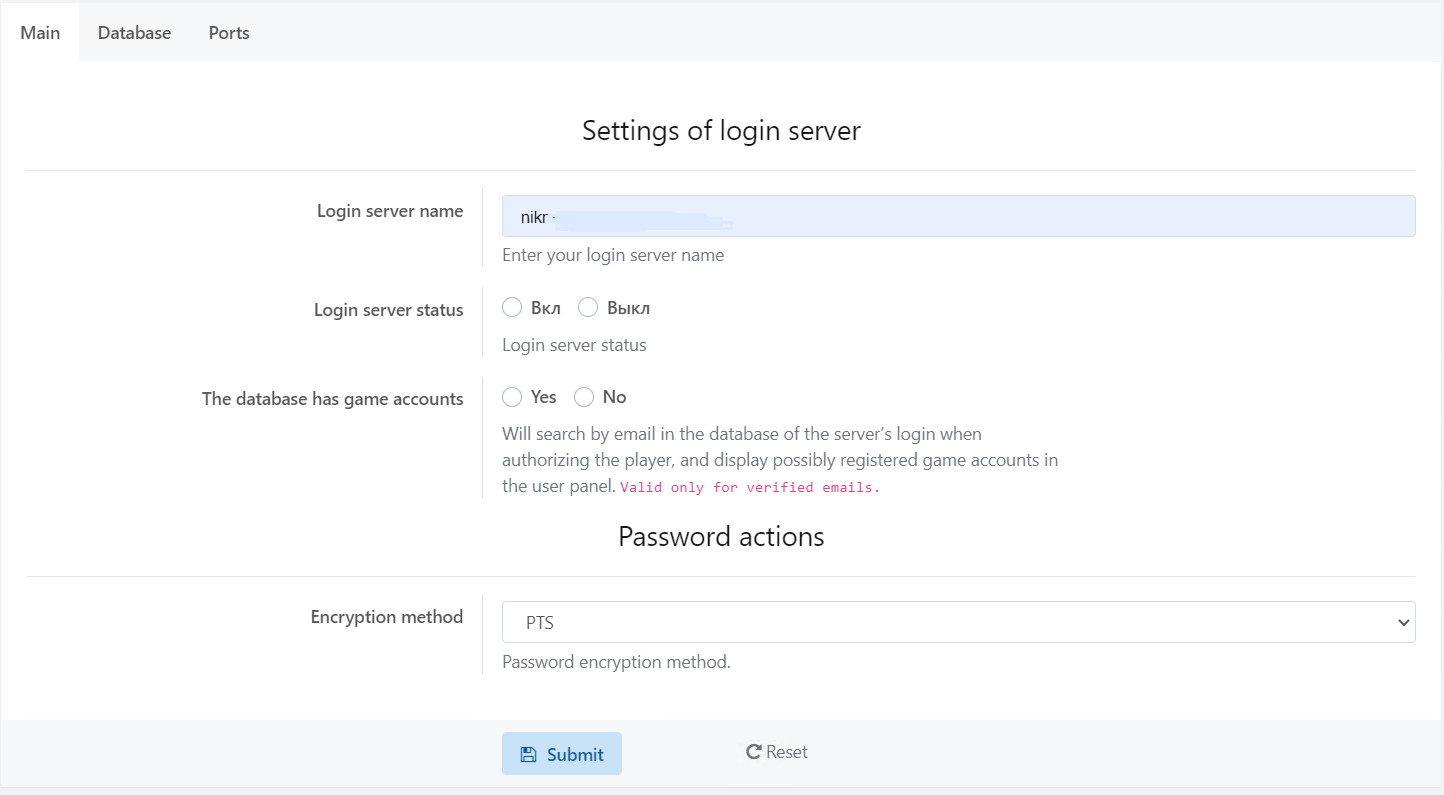Focus the Login server name input field
This screenshot has width=1444, height=795.
tap(958, 216)
